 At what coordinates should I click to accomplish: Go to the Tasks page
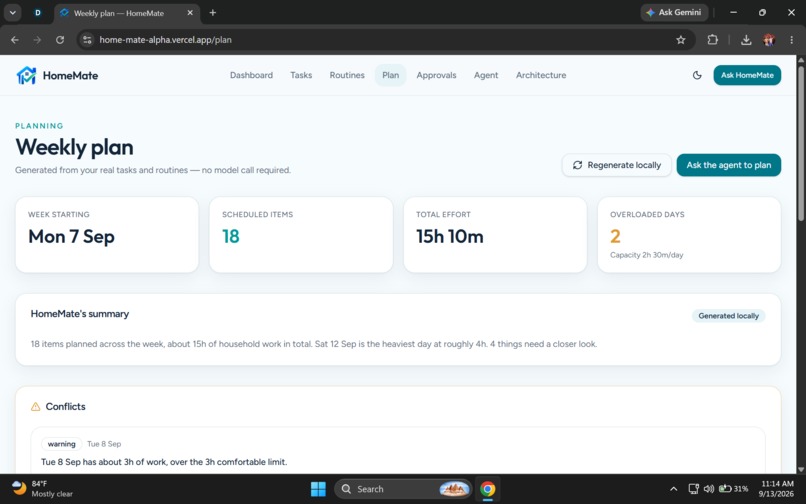click(x=301, y=75)
